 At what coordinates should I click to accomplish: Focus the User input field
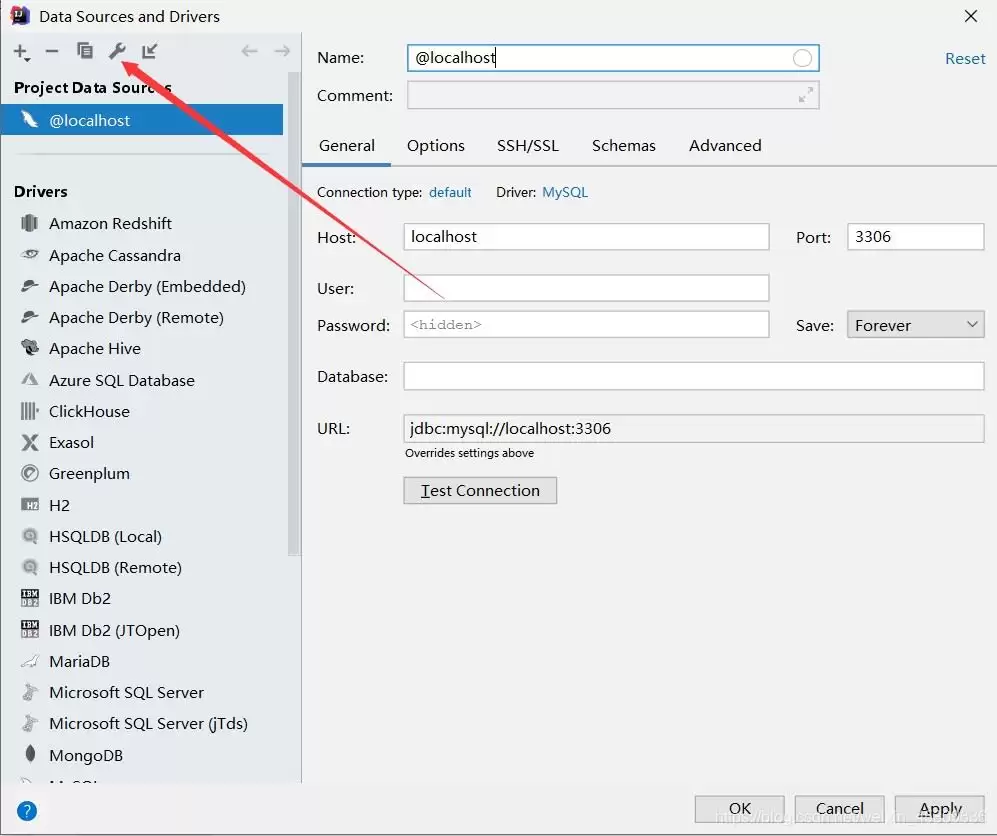[x=586, y=288]
